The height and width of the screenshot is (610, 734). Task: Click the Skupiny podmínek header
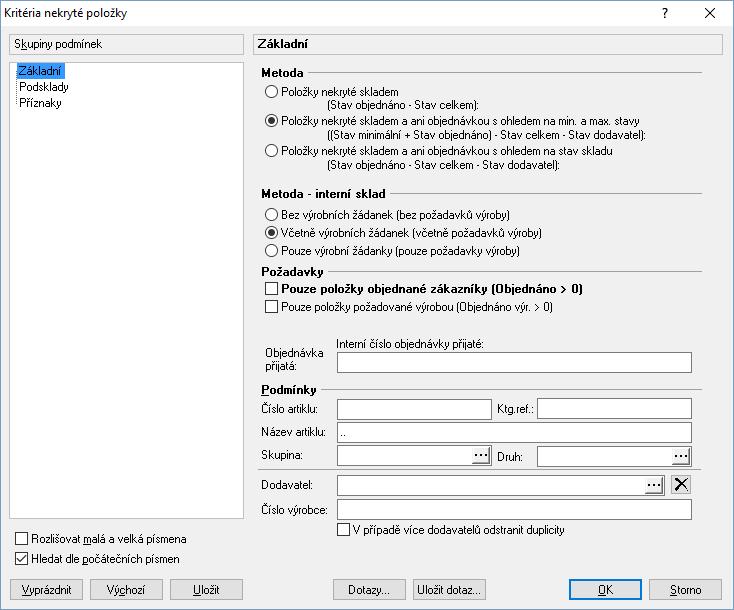pyautogui.click(x=126, y=44)
